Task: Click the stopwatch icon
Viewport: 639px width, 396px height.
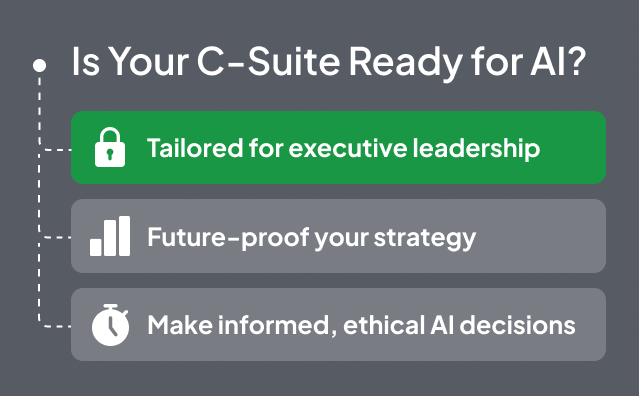Action: [x=110, y=325]
